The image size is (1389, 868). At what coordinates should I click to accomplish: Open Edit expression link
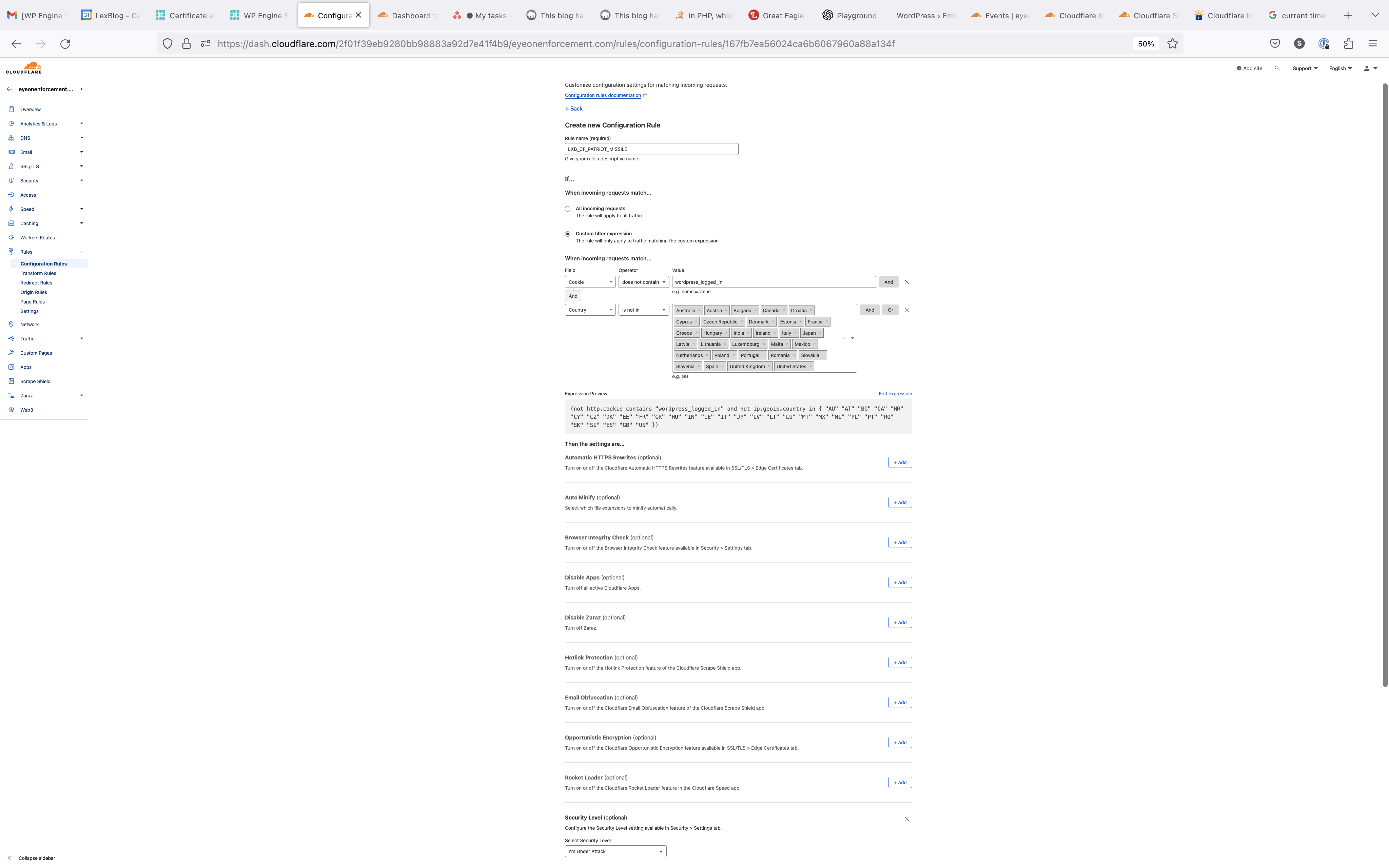(895, 394)
